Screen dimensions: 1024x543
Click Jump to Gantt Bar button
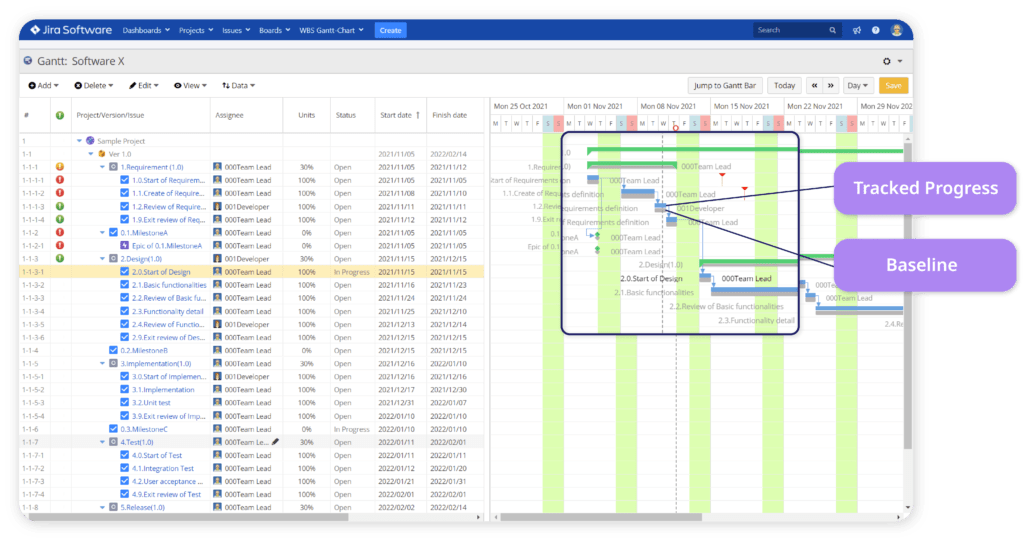pos(724,86)
